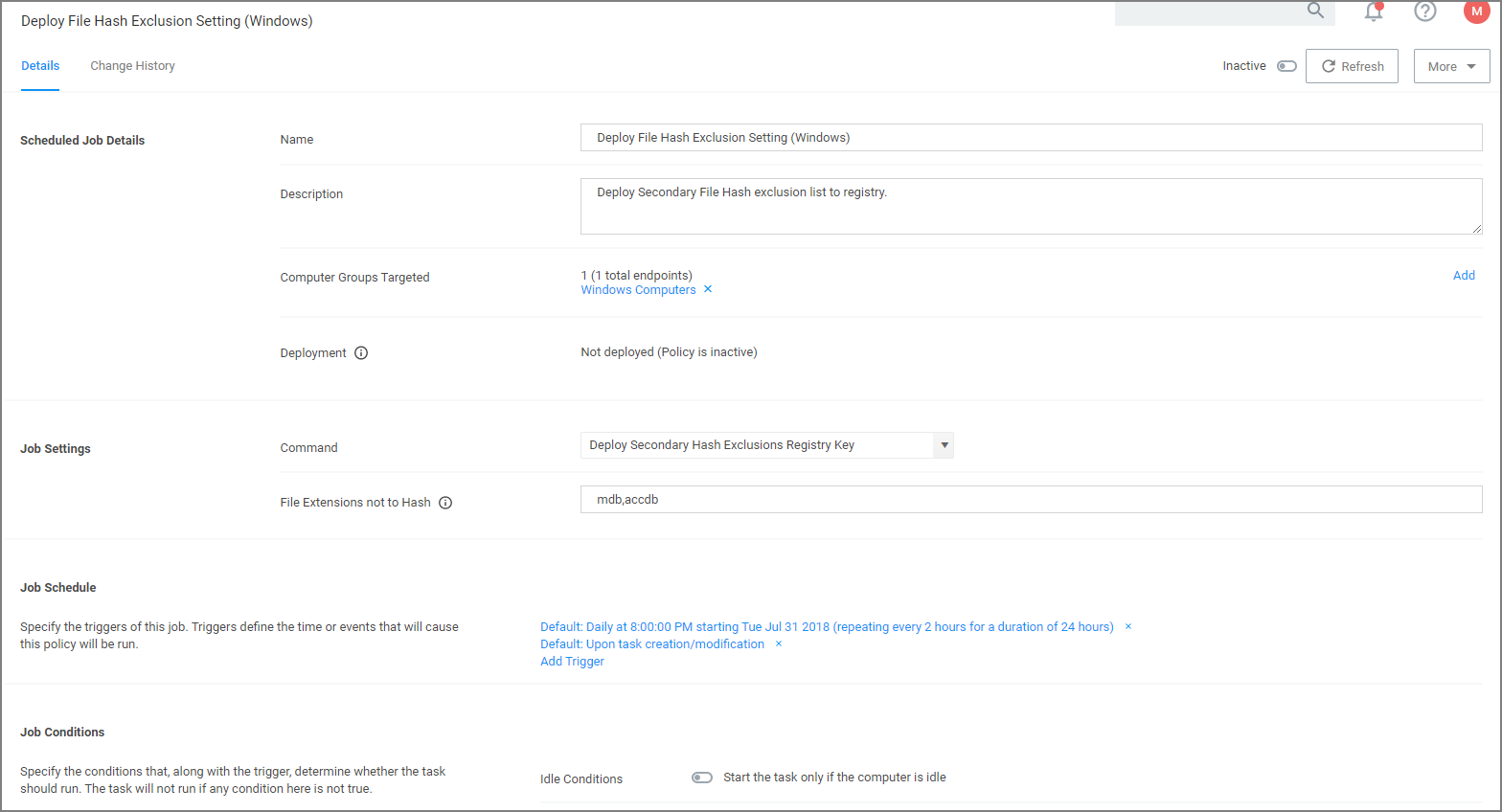The width and height of the screenshot is (1502, 812).
Task: Enable start only if computer idle
Action: click(x=702, y=778)
